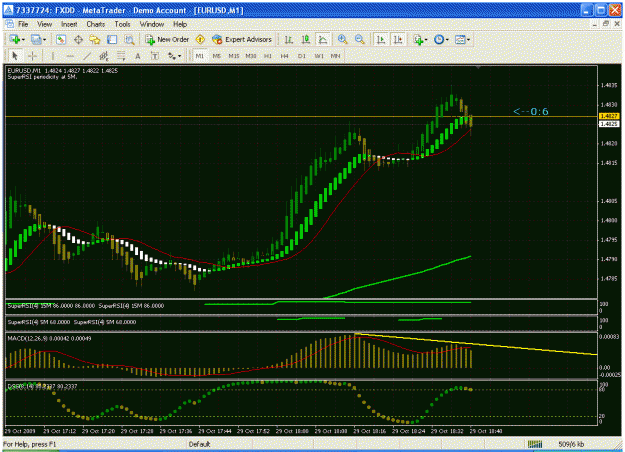Viewport: 625px width, 452px height.
Task: Open the New Chart toolbar icon
Action: tap(15, 39)
